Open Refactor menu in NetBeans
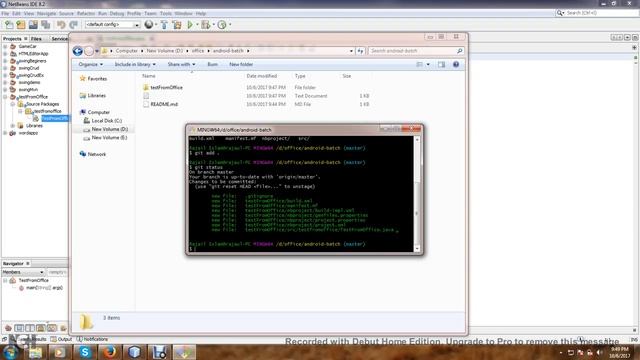640x360 pixels. [x=86, y=13]
